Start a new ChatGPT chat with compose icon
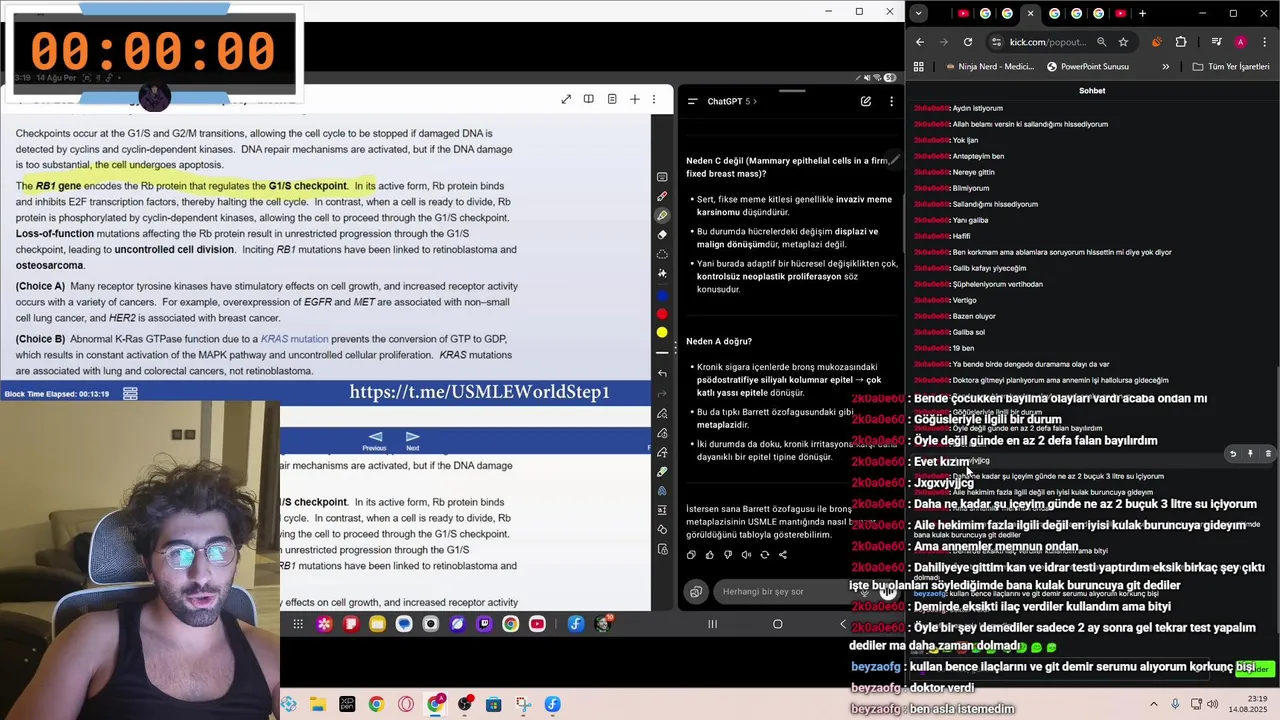 [x=866, y=101]
